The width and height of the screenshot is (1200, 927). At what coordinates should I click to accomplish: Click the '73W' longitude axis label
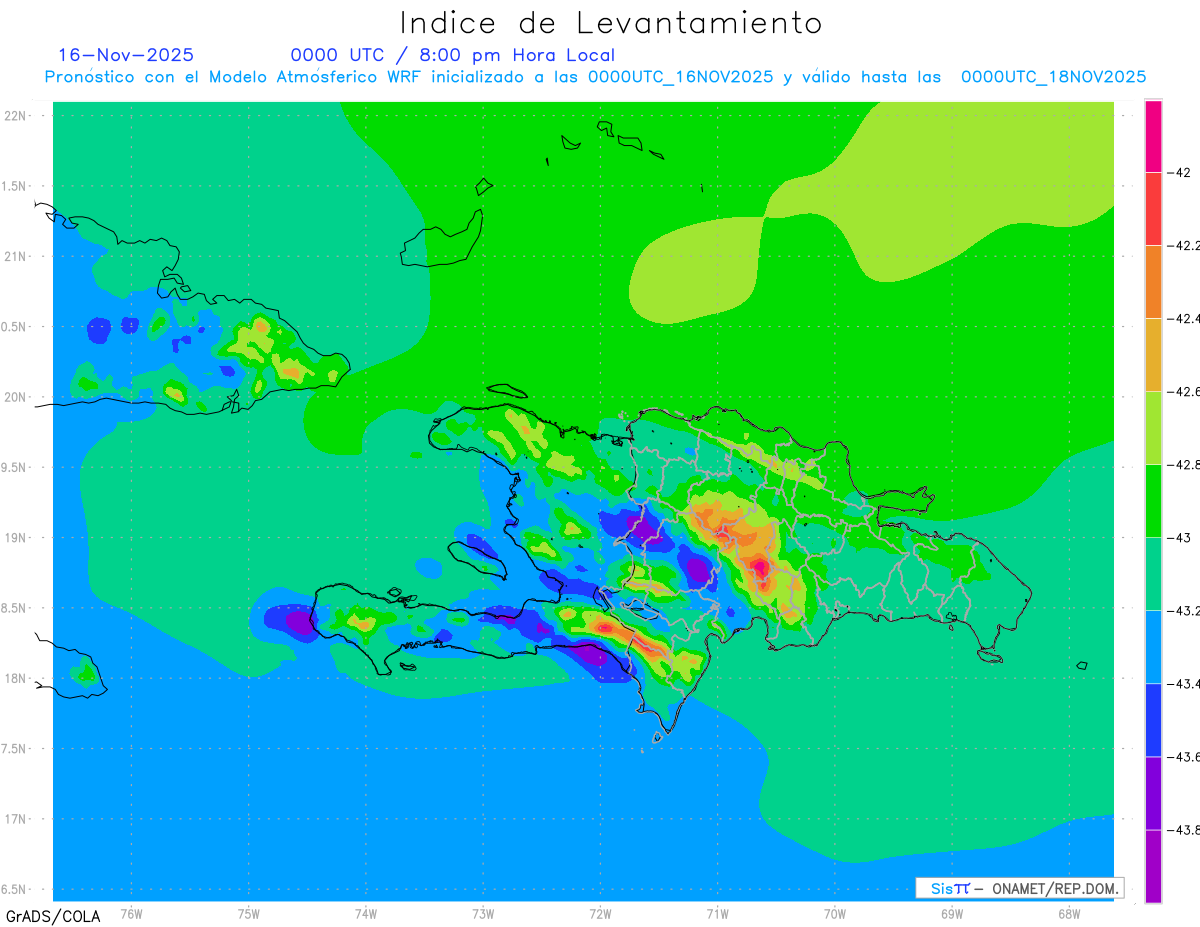[x=483, y=913]
